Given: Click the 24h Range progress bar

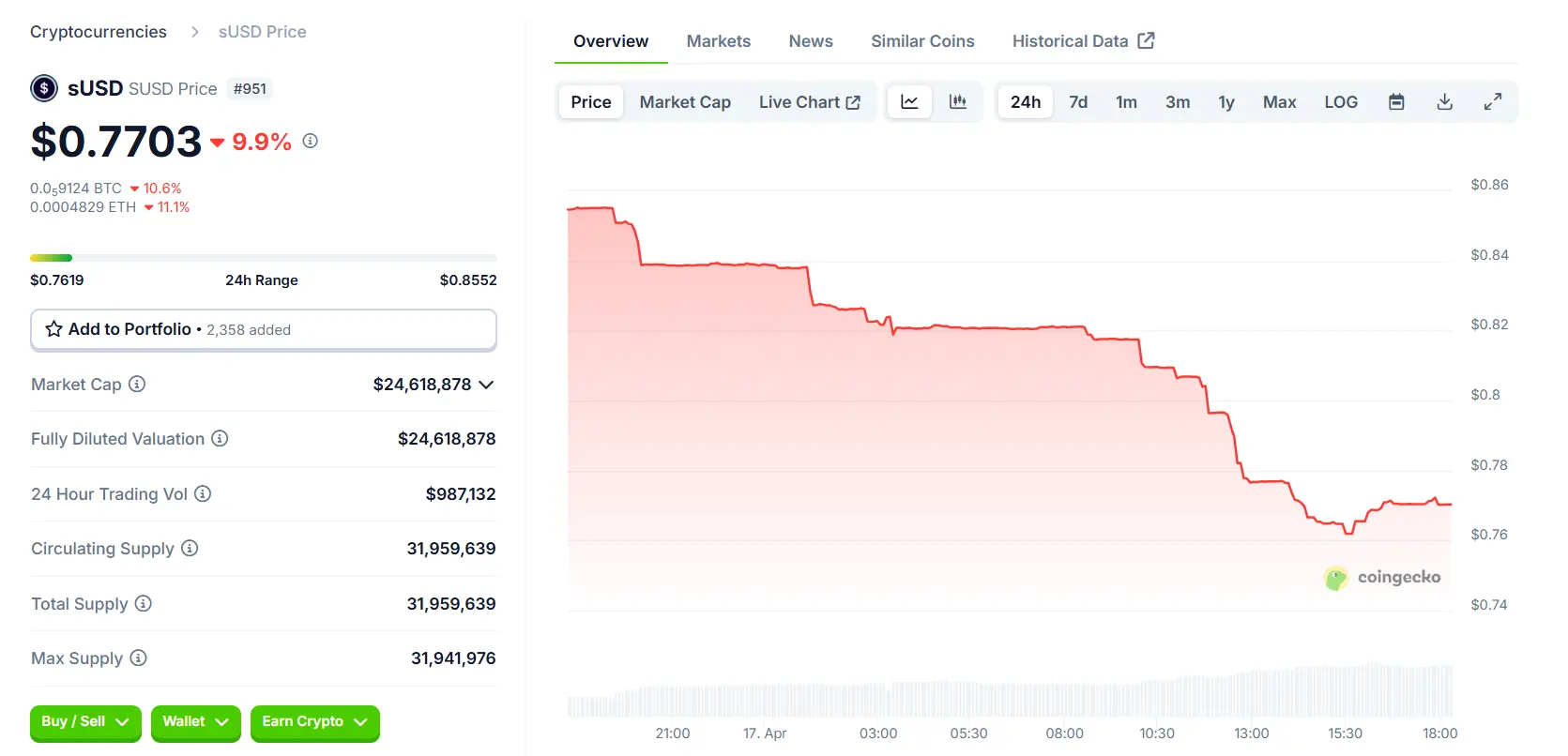Looking at the screenshot, I should [x=264, y=257].
